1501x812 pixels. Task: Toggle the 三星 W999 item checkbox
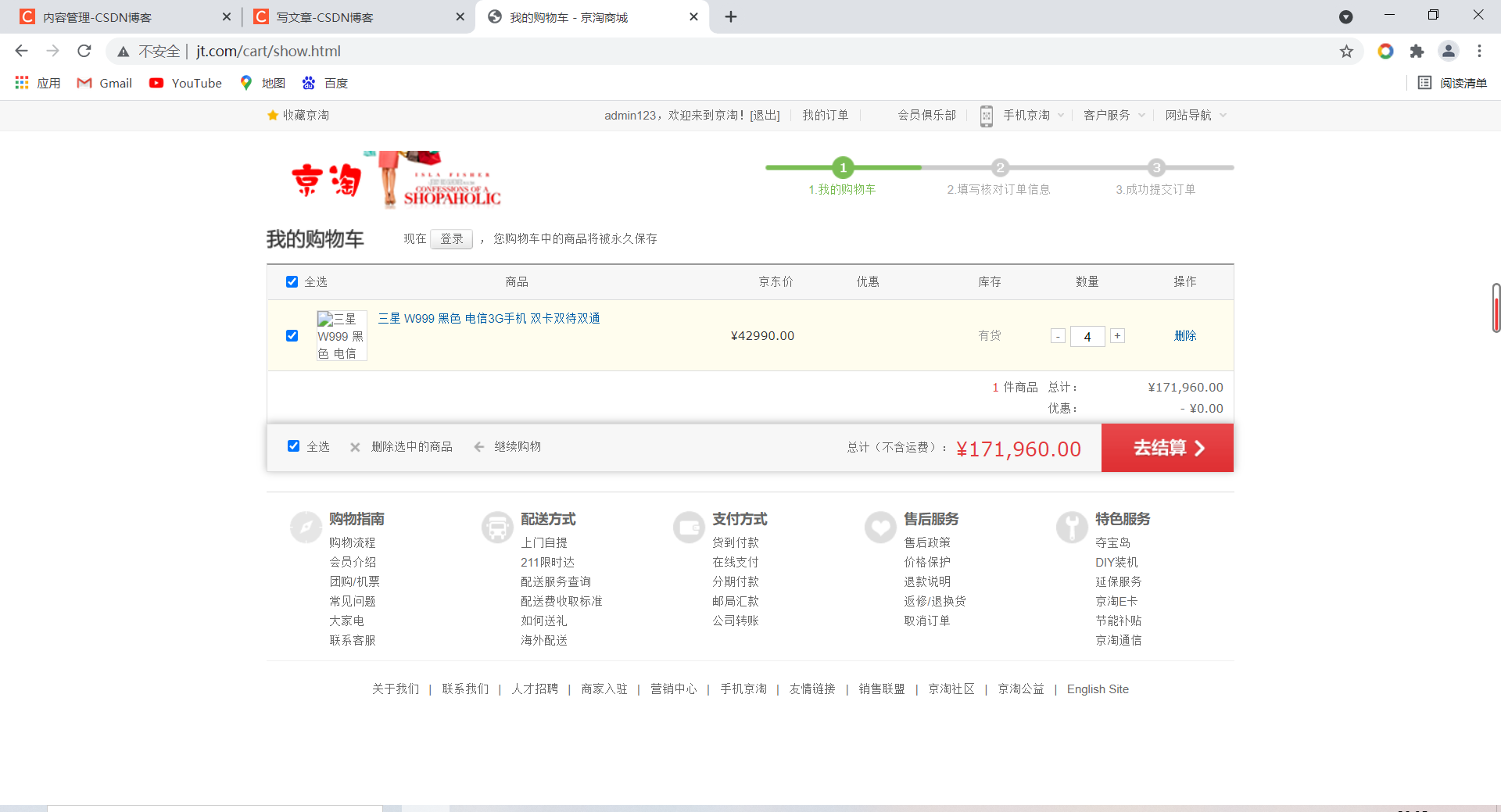point(292,335)
